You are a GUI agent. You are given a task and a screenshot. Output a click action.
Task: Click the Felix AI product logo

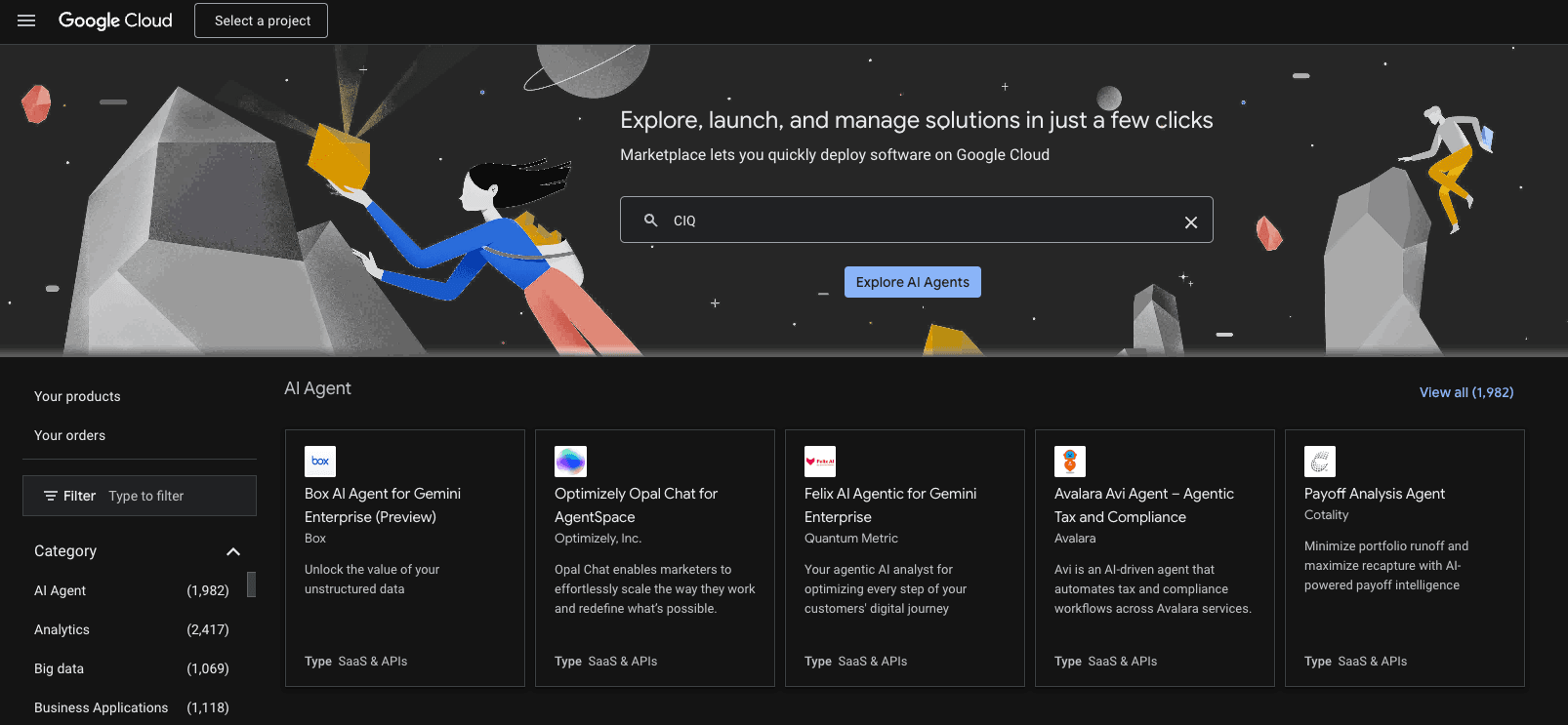820,461
